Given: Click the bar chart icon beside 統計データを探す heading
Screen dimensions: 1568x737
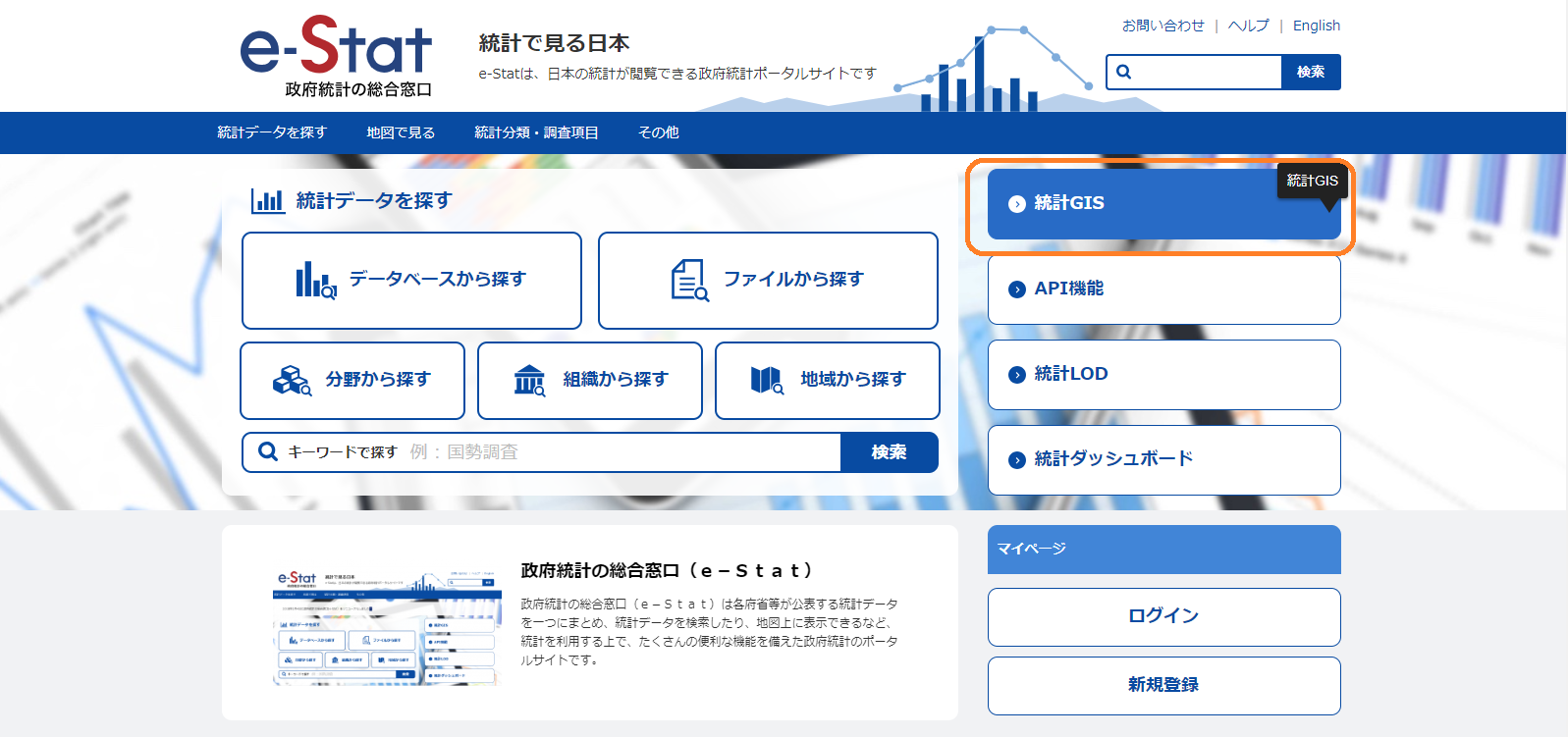Looking at the screenshot, I should pos(267,201).
